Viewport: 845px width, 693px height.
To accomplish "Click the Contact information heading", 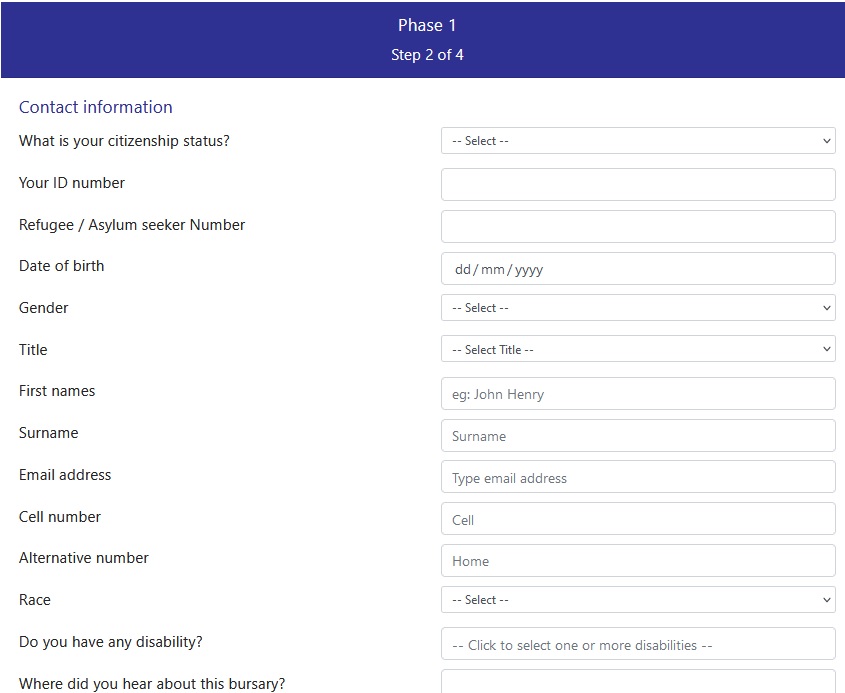I will coord(96,107).
